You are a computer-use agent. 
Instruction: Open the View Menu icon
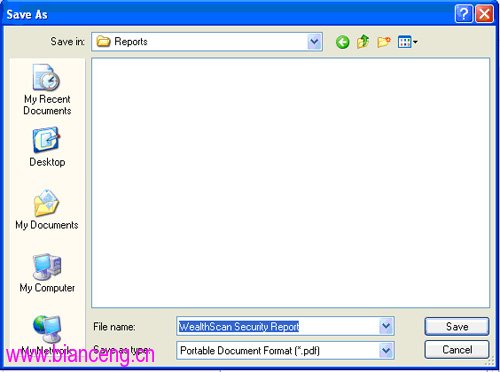coord(404,42)
